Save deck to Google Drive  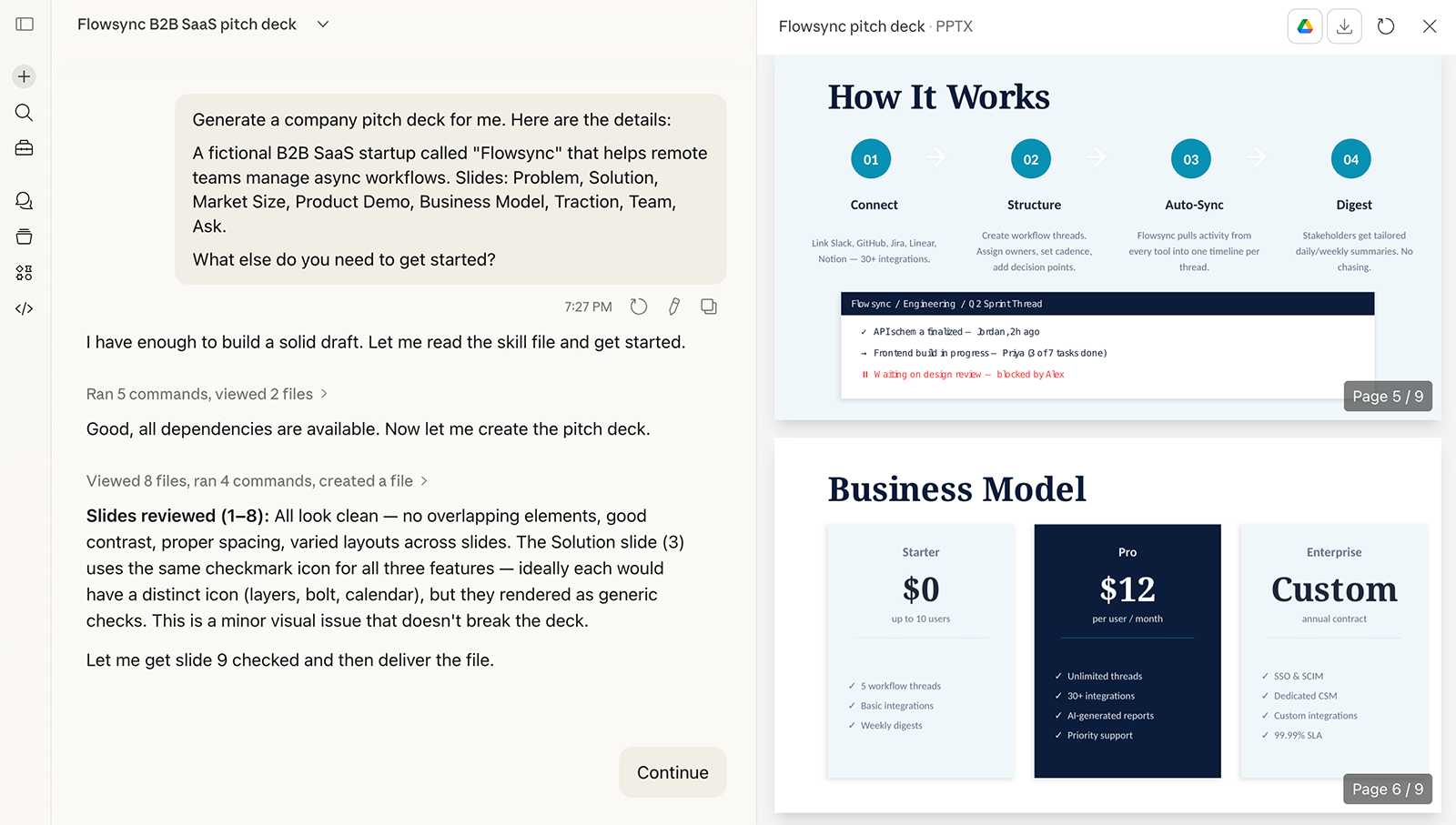click(1305, 26)
